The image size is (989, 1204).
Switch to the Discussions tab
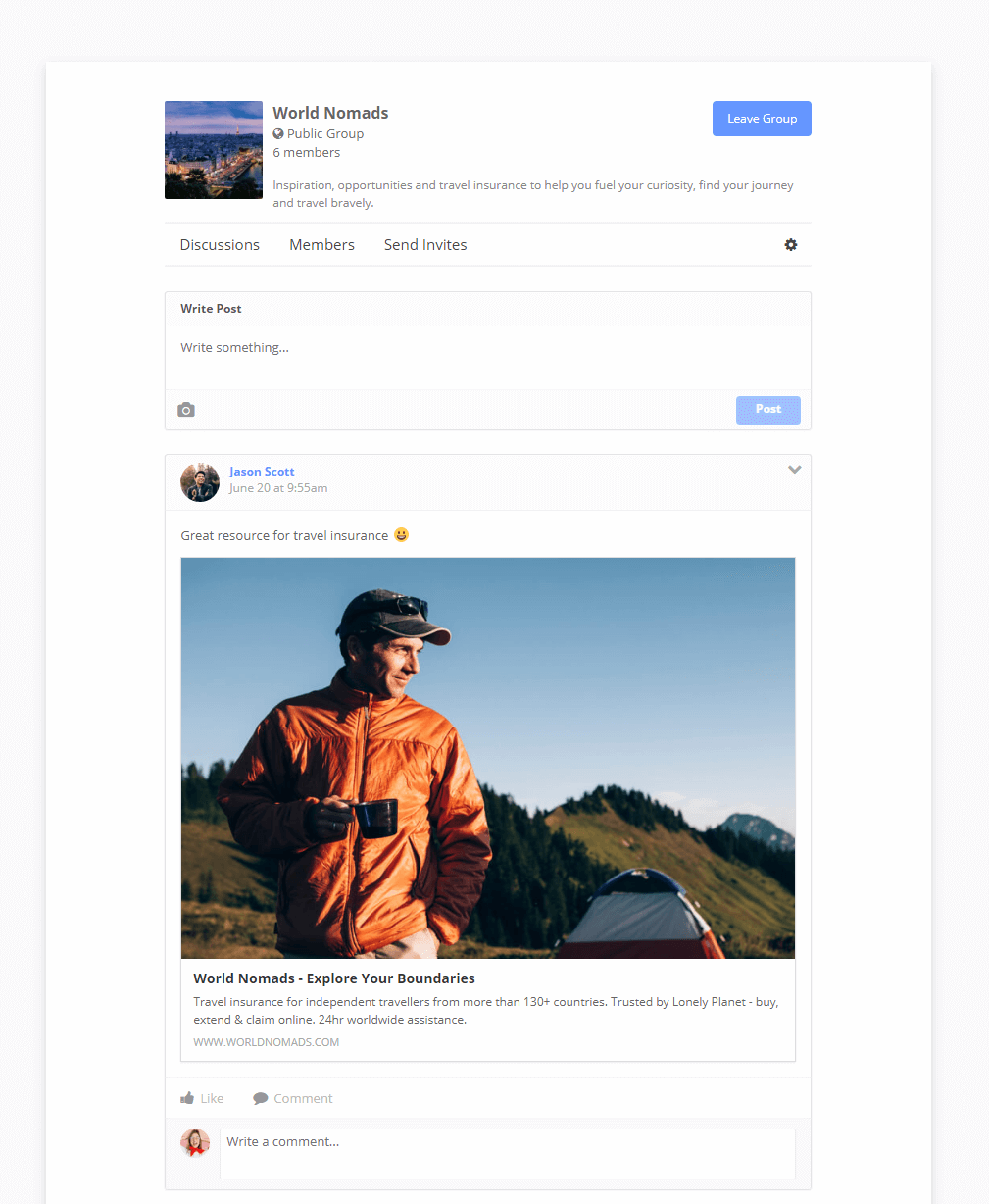pyautogui.click(x=220, y=245)
